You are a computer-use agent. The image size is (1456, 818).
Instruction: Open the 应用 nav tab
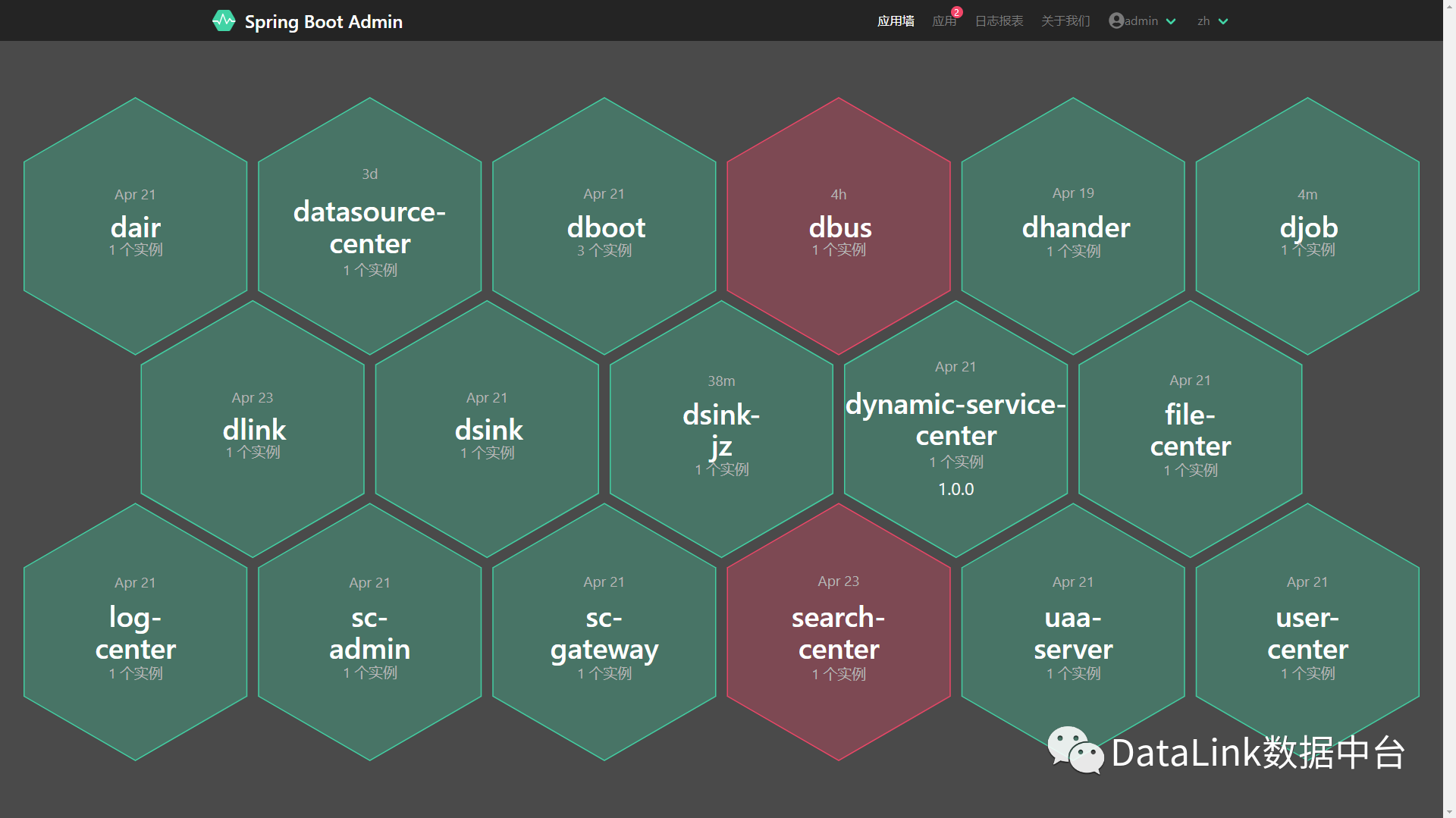point(944,21)
